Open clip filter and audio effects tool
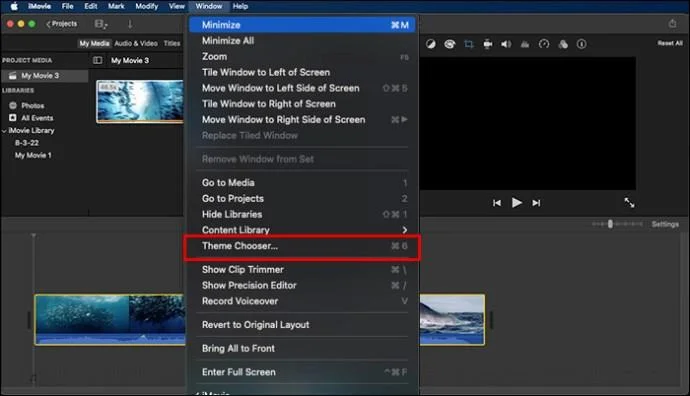Screen dimensions: 690x396 pos(563,44)
